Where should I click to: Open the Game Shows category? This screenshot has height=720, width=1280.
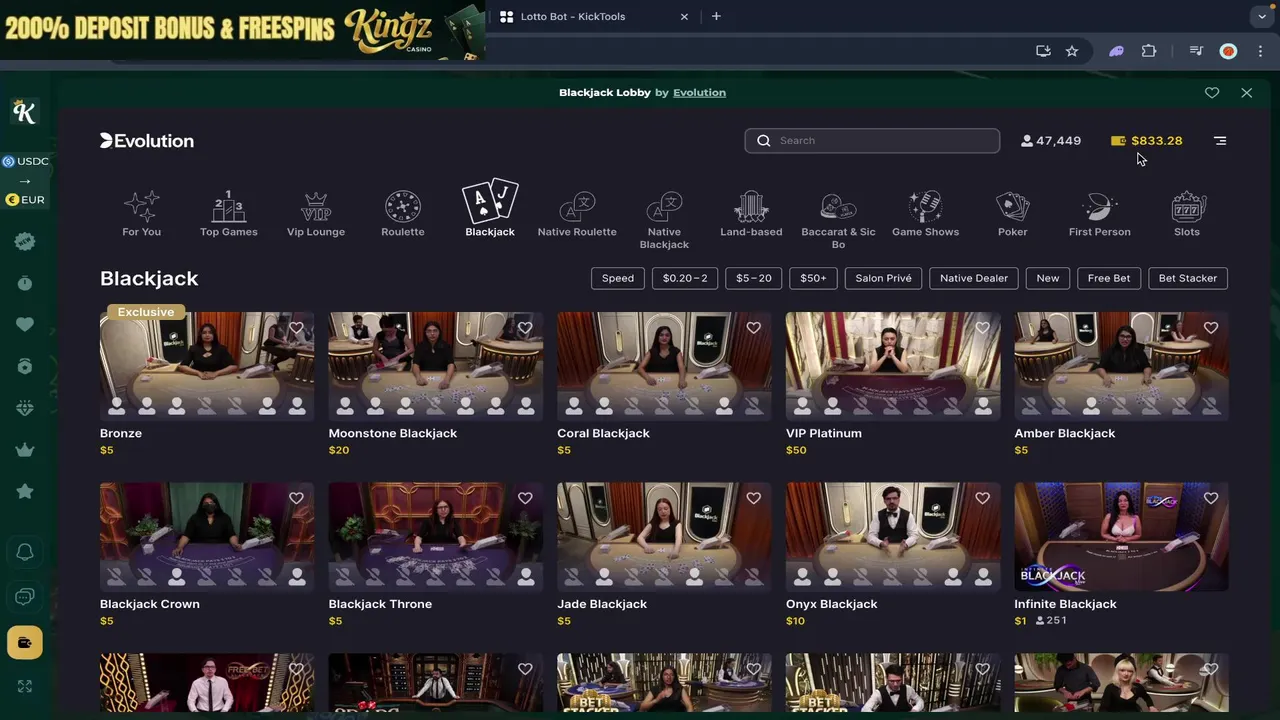click(925, 214)
